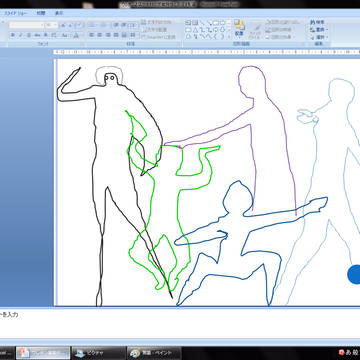Click the Increase Indent icon
The width and height of the screenshot is (360, 360).
pos(124,25)
